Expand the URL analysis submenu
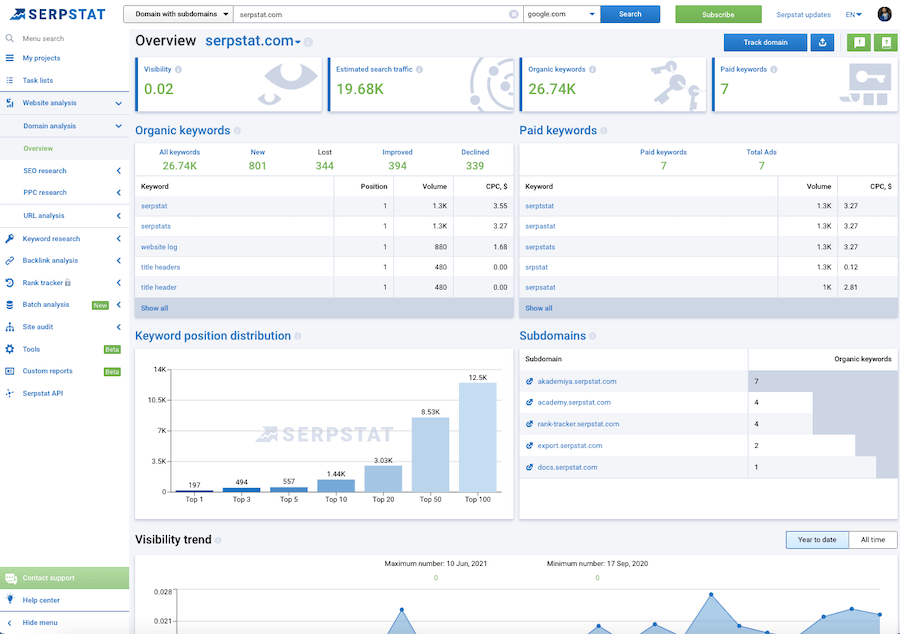Image resolution: width=900 pixels, height=634 pixels. pos(118,216)
